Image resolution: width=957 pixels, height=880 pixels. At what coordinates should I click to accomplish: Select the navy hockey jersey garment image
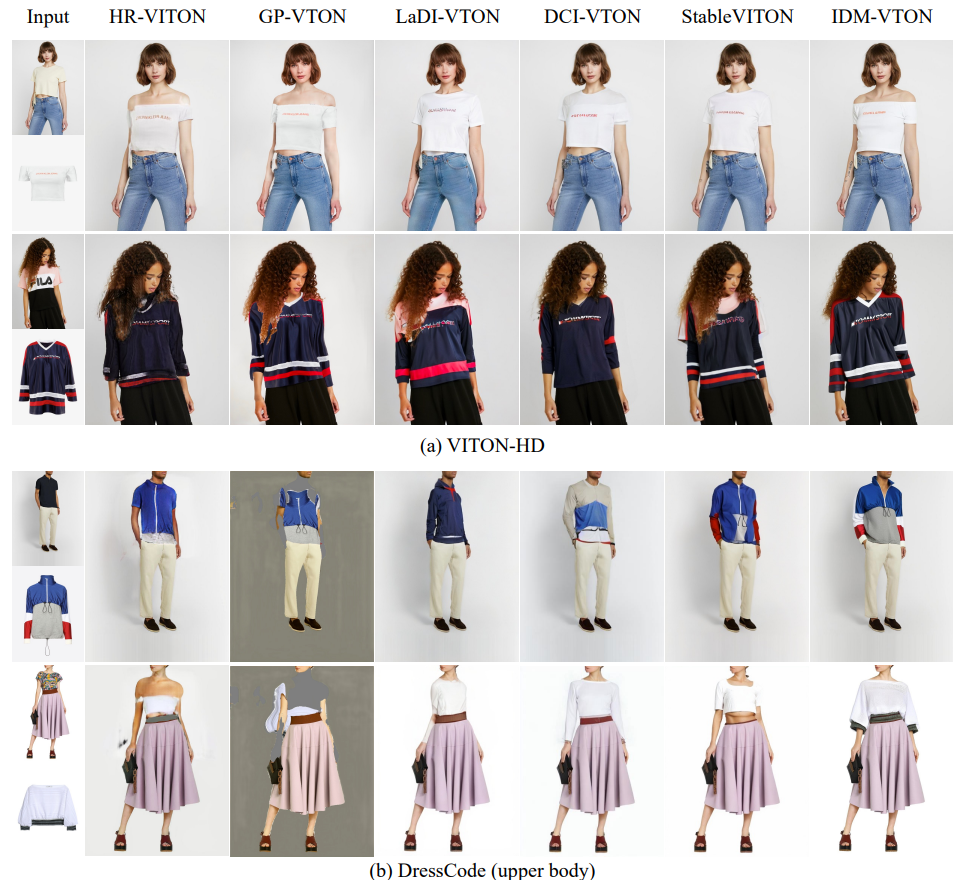pos(48,378)
